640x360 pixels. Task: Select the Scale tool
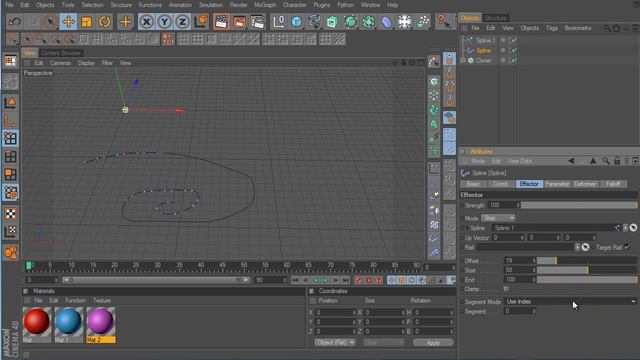86,22
